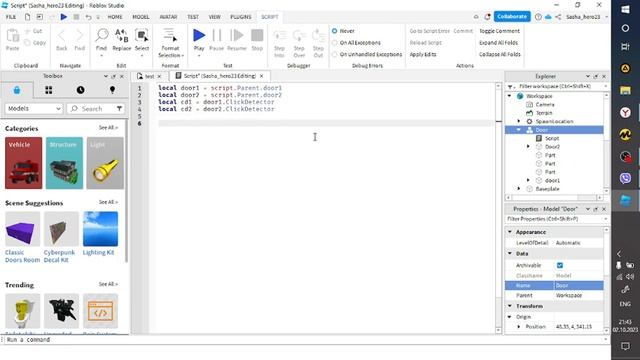Image resolution: width=640 pixels, height=360 pixels.
Task: Switch to the VIEW ribbon tab
Action: 214,17
